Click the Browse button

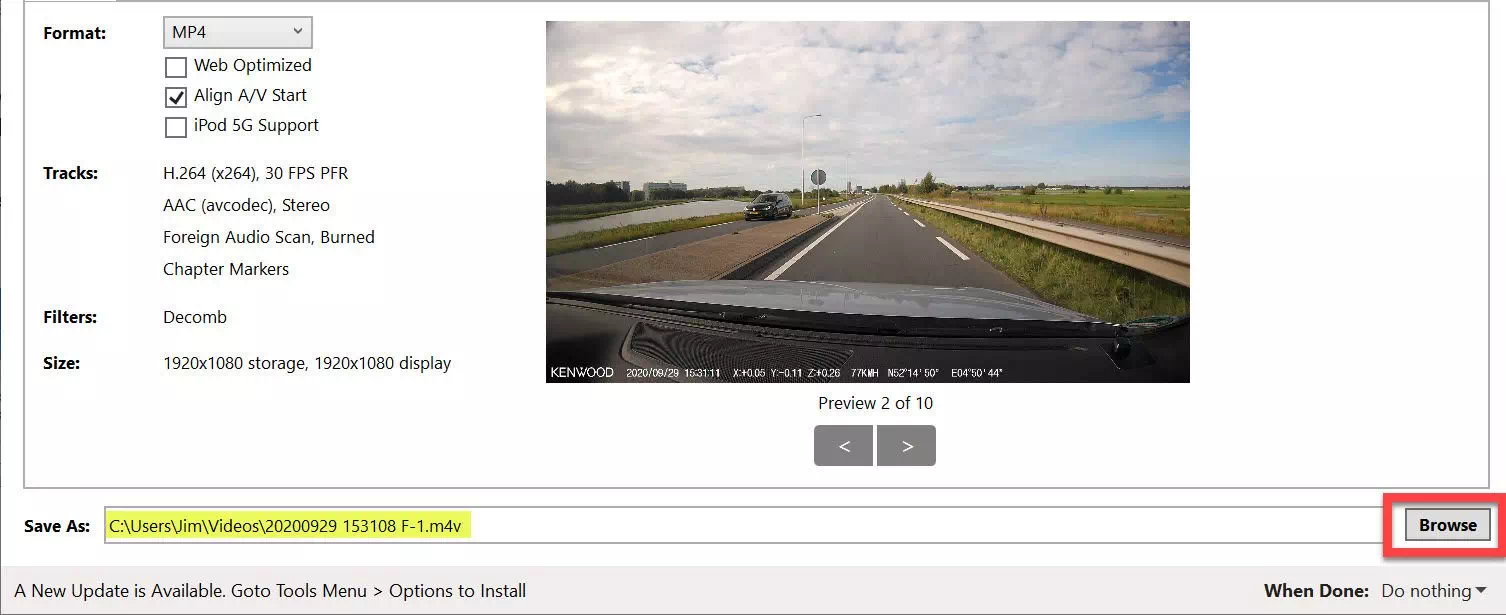point(1447,525)
